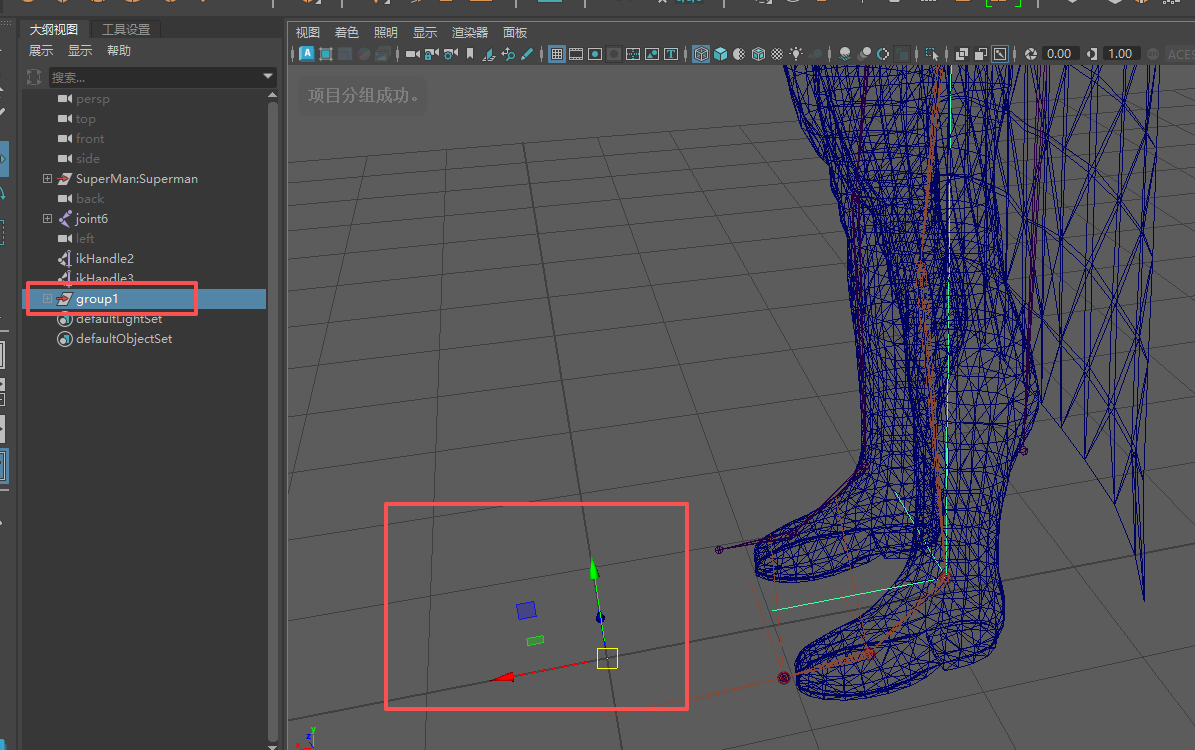
Task: Click the red X-axis move arrow
Action: click(503, 676)
